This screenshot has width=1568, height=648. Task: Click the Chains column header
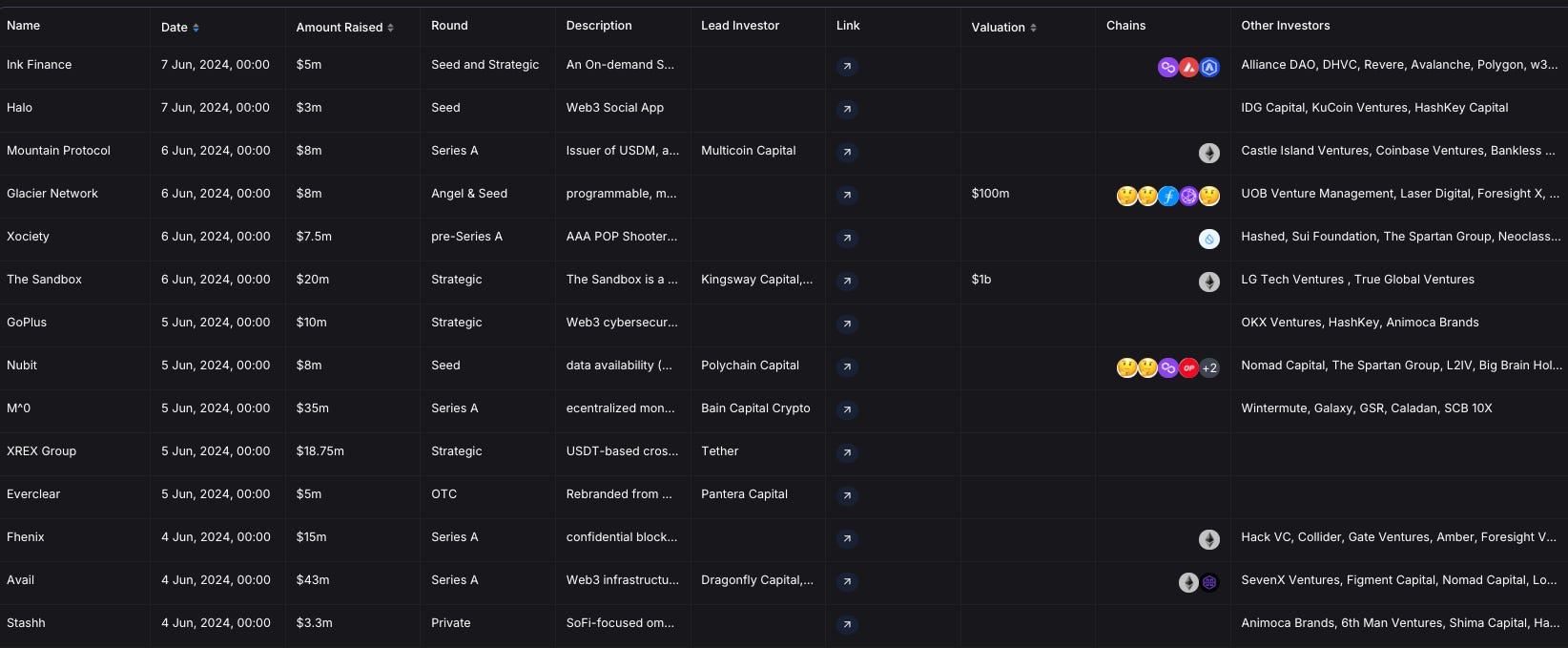(1125, 26)
